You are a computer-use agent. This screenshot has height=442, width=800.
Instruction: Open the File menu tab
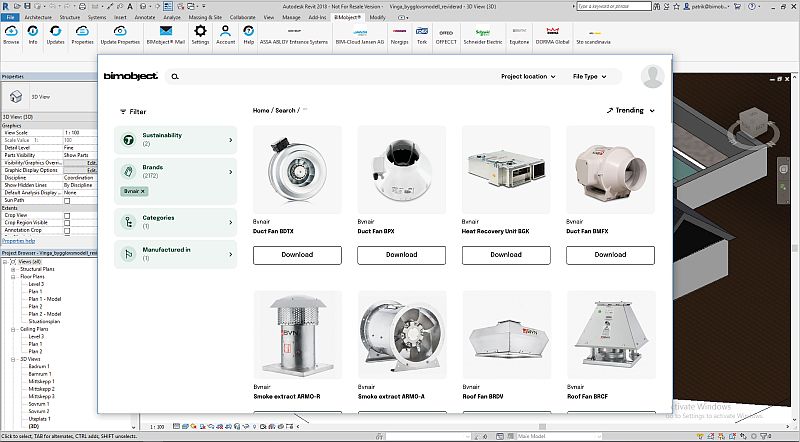click(x=10, y=17)
